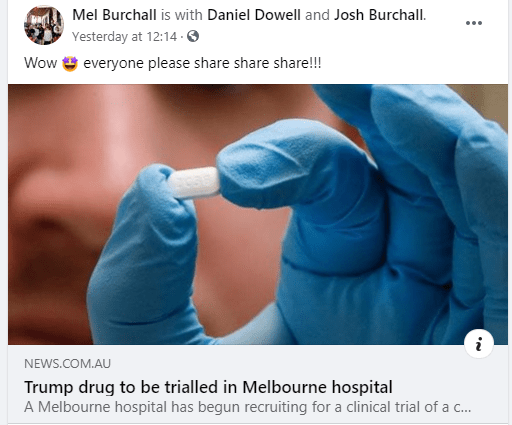Open Mel Burchall's profile name link
The height and width of the screenshot is (425, 512).
pos(114,15)
